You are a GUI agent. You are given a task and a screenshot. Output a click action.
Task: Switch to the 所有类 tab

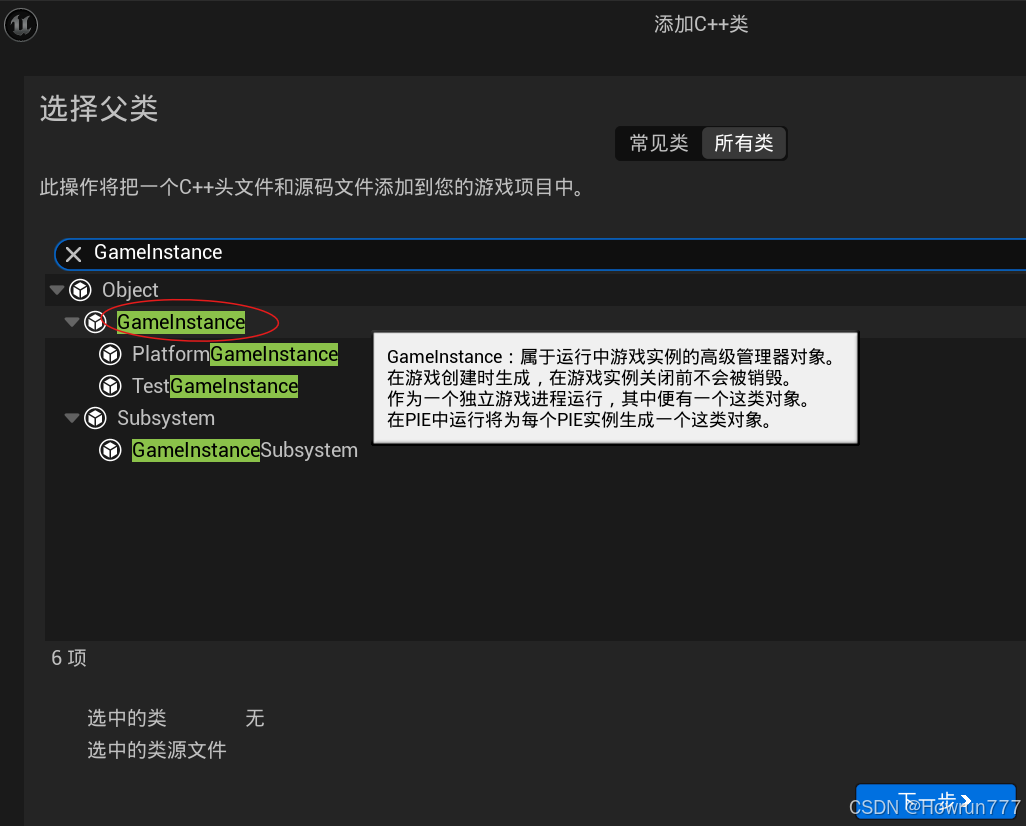coord(743,143)
